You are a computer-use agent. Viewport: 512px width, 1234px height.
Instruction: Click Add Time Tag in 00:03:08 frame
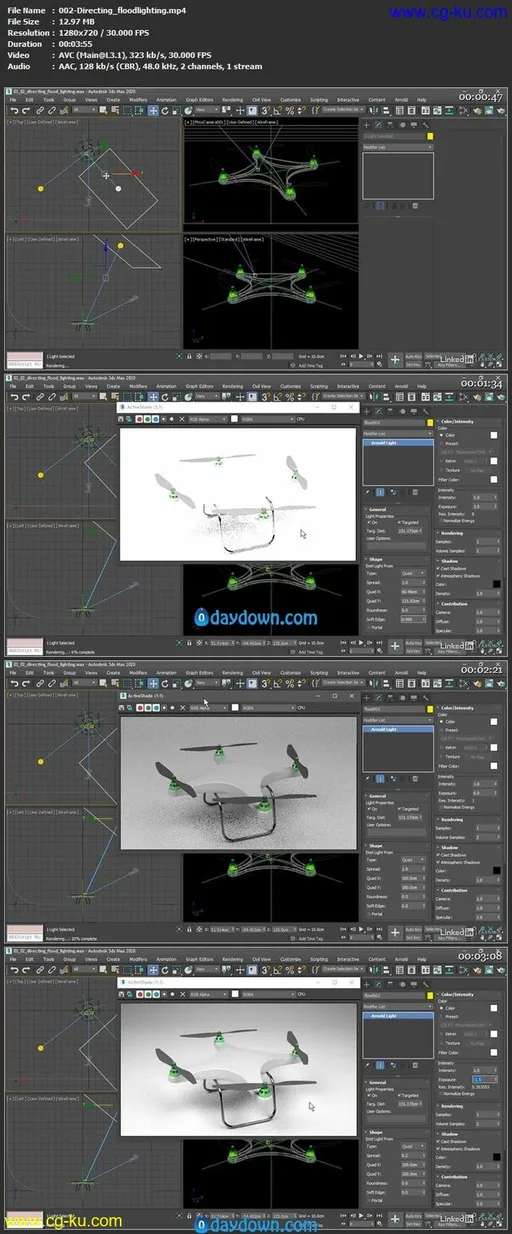coord(310,1224)
